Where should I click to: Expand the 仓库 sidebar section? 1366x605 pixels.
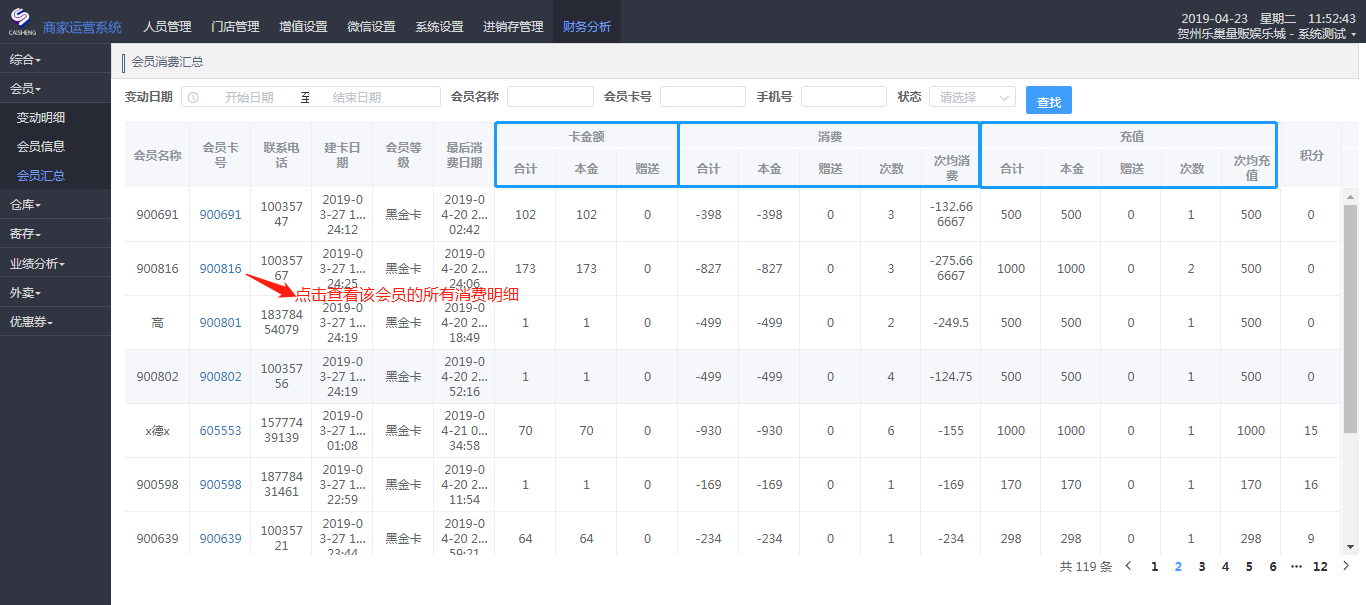coord(55,205)
